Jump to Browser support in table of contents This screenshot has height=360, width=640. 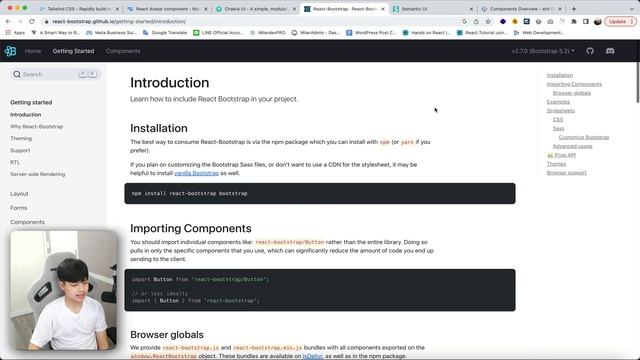click(x=567, y=173)
